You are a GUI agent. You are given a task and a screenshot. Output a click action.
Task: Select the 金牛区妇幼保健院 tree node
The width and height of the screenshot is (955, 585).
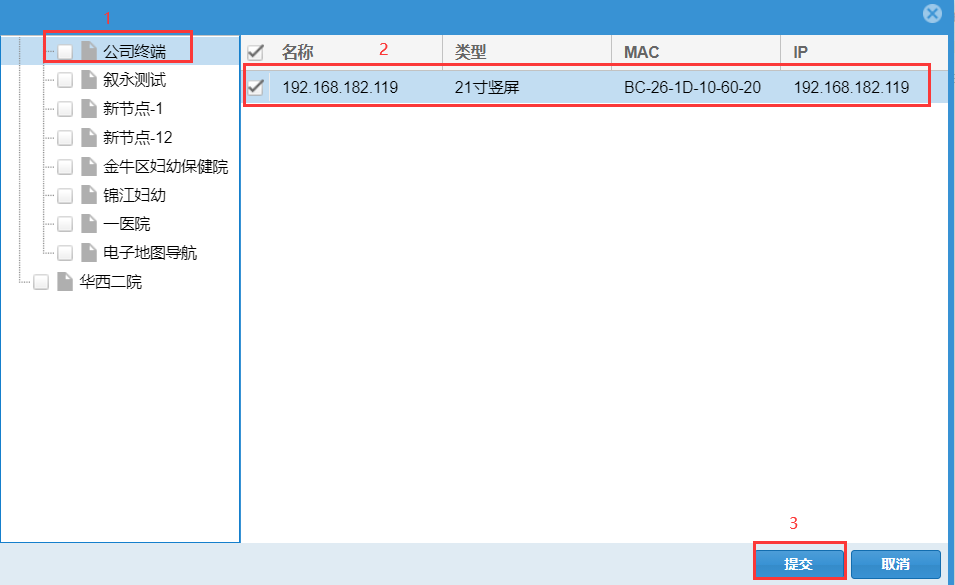coord(166,167)
